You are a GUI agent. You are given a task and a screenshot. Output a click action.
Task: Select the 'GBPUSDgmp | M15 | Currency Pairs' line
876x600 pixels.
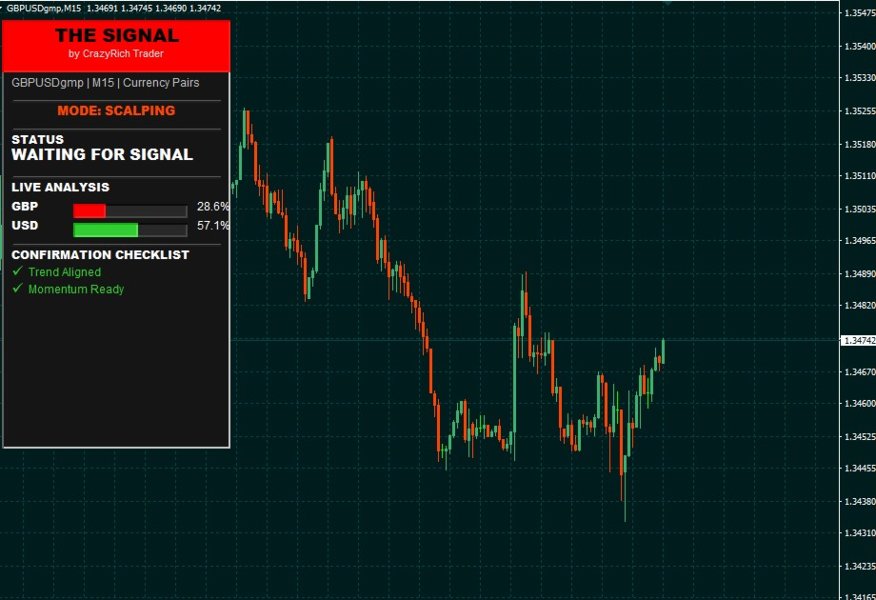(x=105, y=83)
